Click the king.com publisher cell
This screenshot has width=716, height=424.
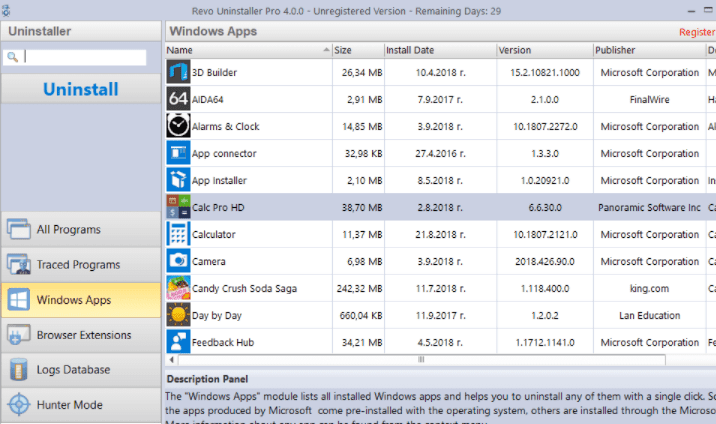point(649,288)
